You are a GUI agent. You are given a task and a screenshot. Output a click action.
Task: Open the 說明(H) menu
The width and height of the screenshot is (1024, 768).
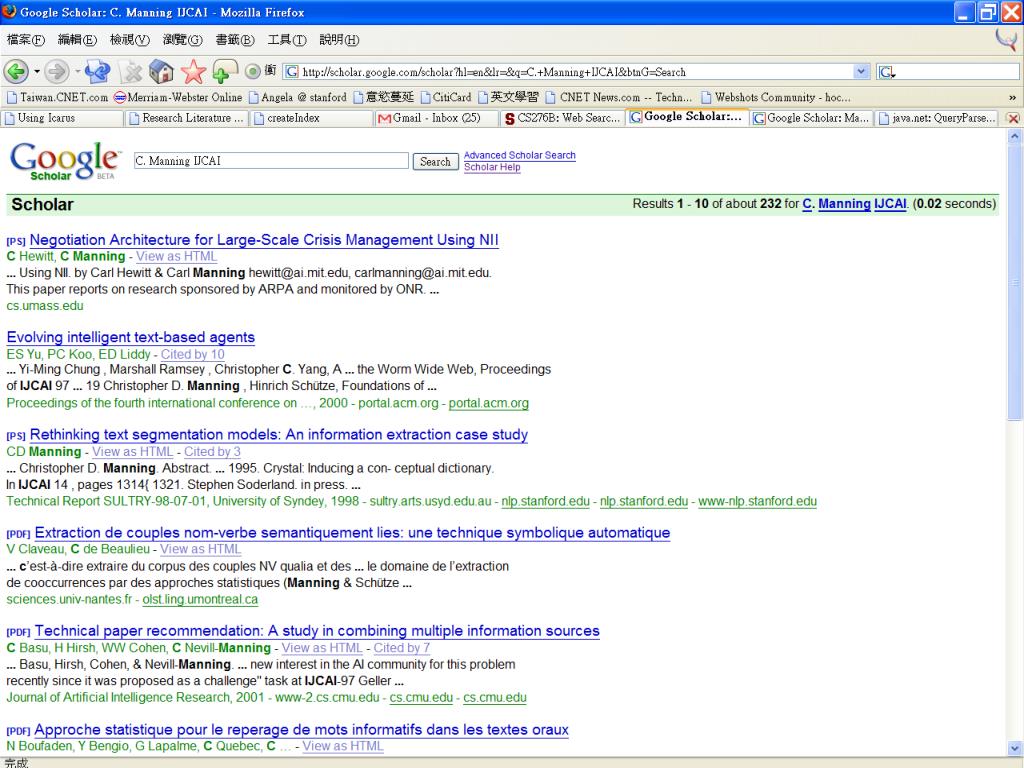[x=339, y=40]
